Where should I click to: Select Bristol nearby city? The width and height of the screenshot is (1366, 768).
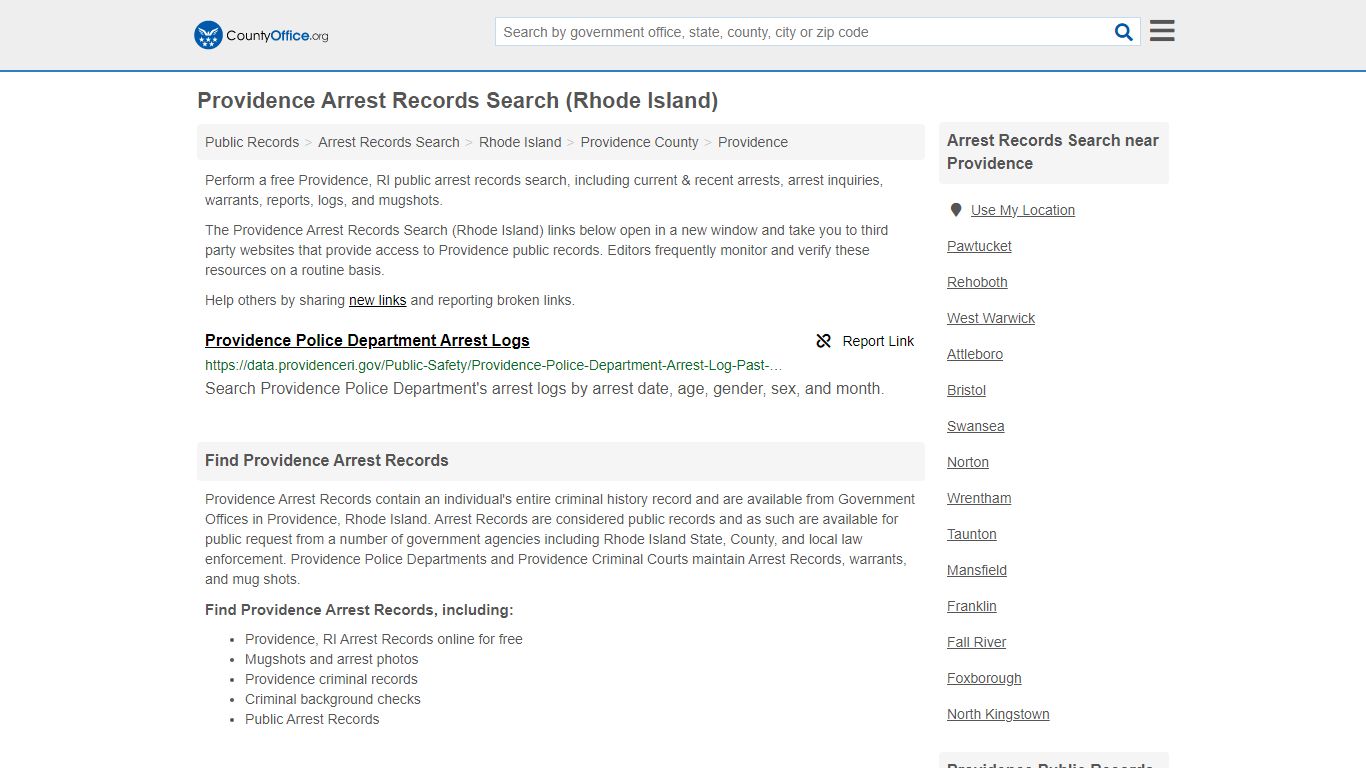966,390
